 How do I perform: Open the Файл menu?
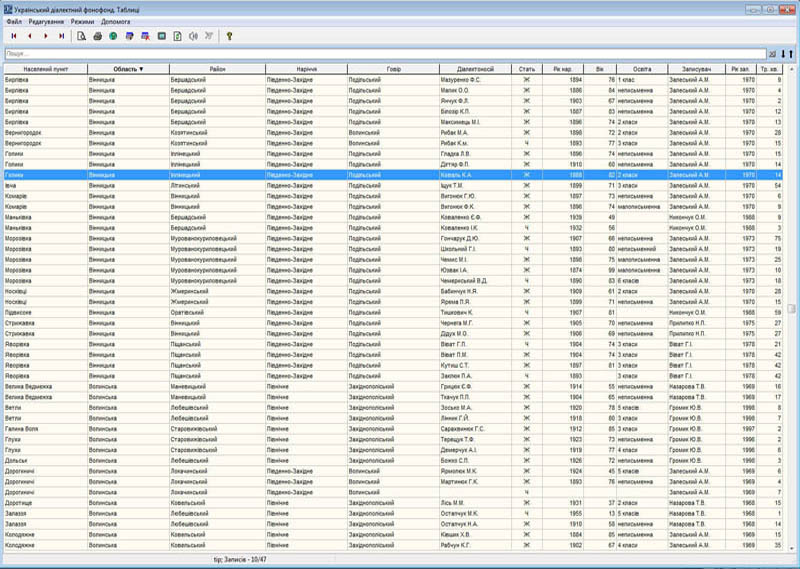tap(14, 22)
